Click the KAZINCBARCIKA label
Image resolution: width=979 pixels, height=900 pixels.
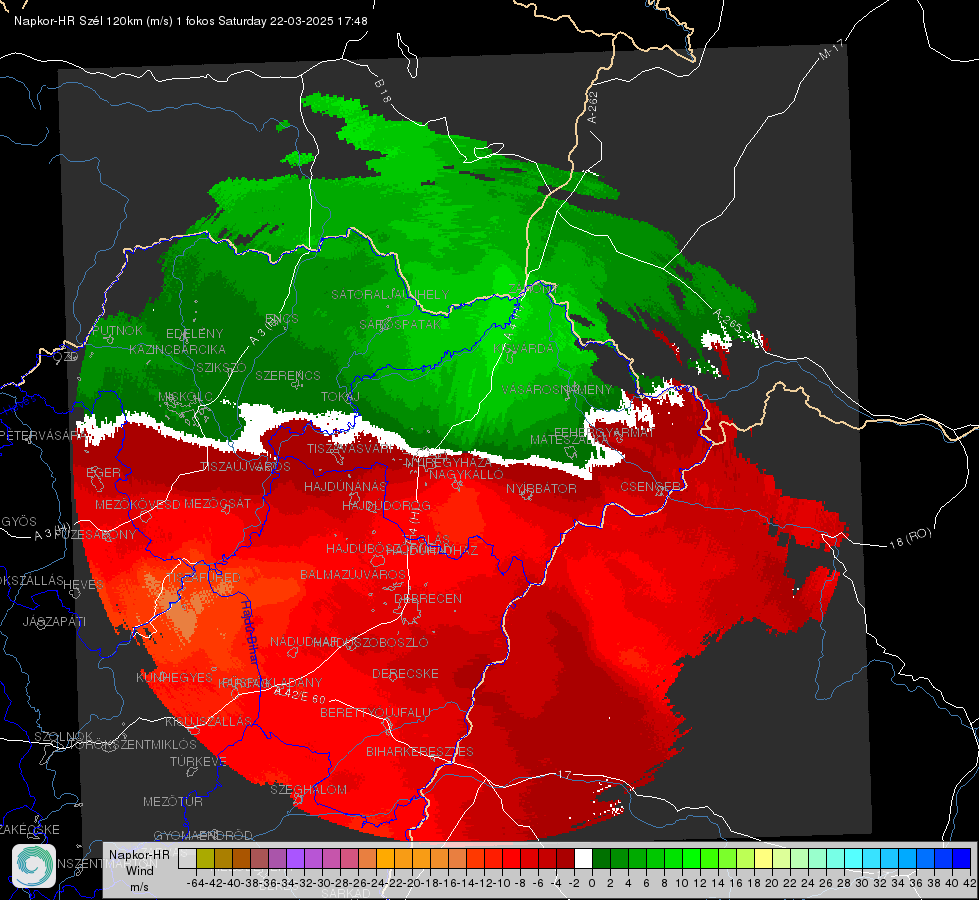point(177,349)
